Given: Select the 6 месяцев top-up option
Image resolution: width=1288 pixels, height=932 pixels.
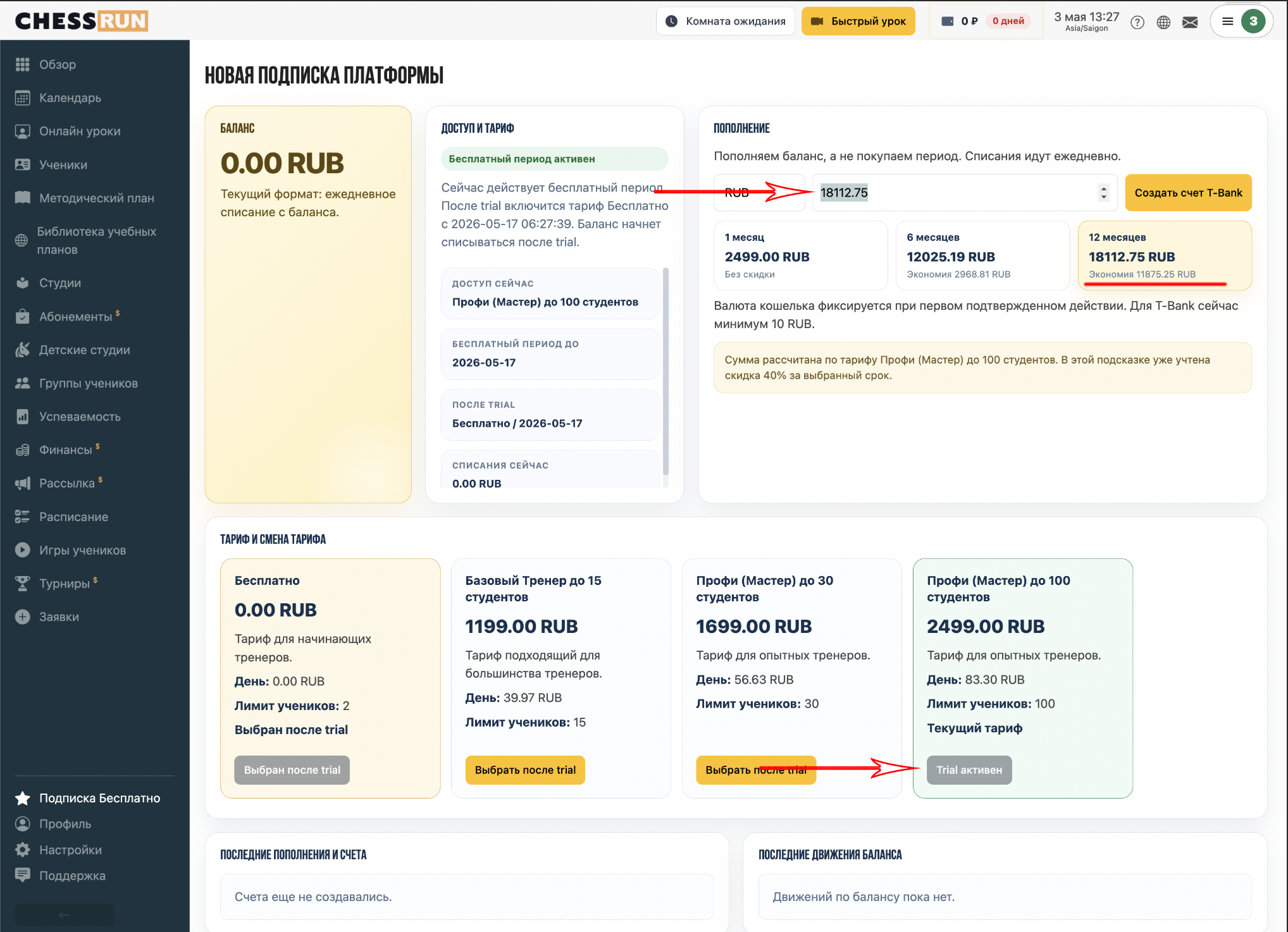Looking at the screenshot, I should pyautogui.click(x=982, y=255).
